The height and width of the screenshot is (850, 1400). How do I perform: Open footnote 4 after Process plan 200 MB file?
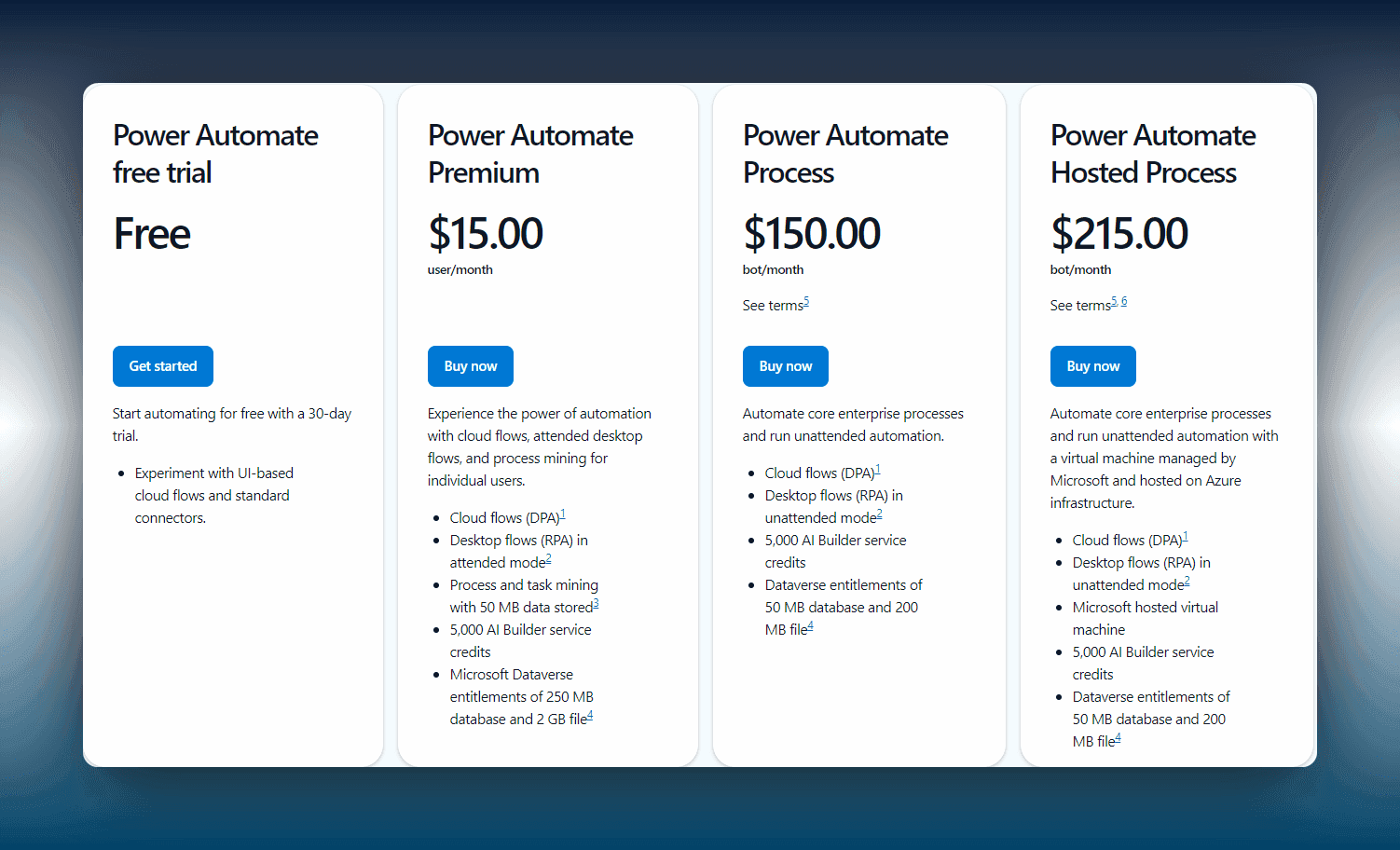(811, 626)
